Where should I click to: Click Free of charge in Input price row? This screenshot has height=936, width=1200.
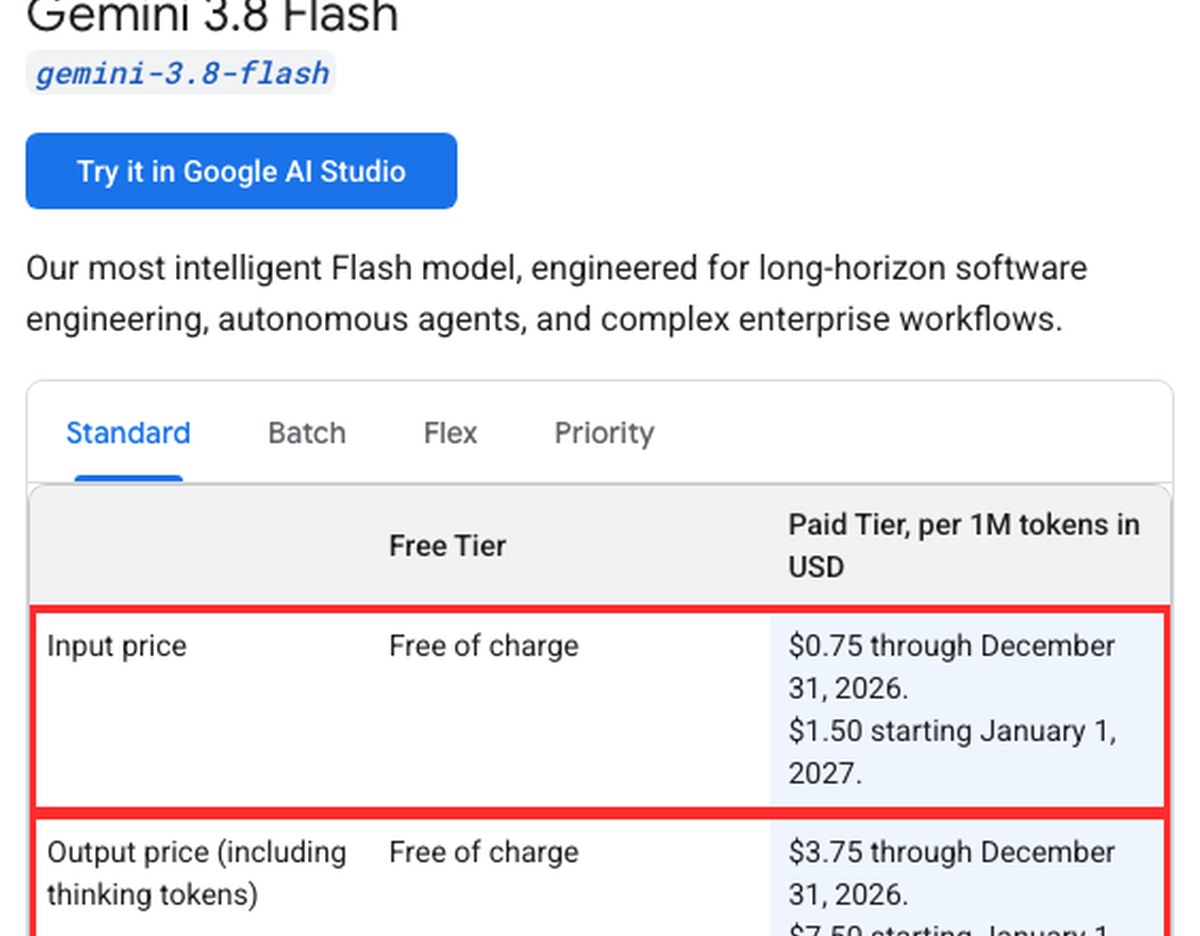484,646
